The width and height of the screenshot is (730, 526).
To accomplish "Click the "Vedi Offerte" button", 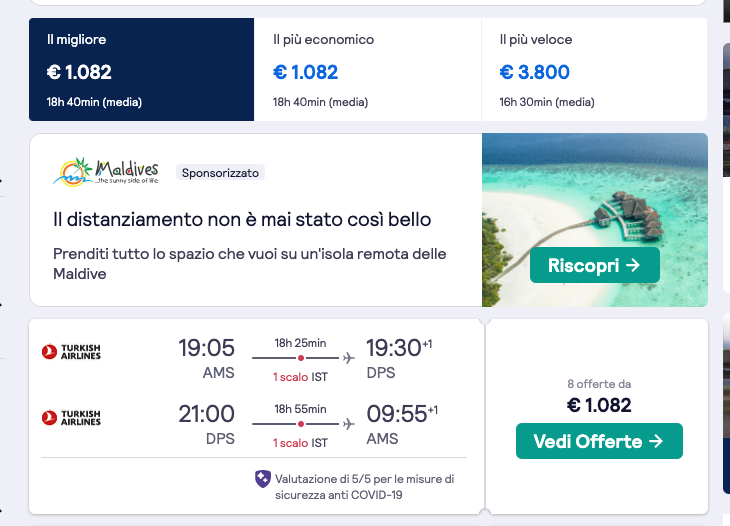I will [599, 441].
